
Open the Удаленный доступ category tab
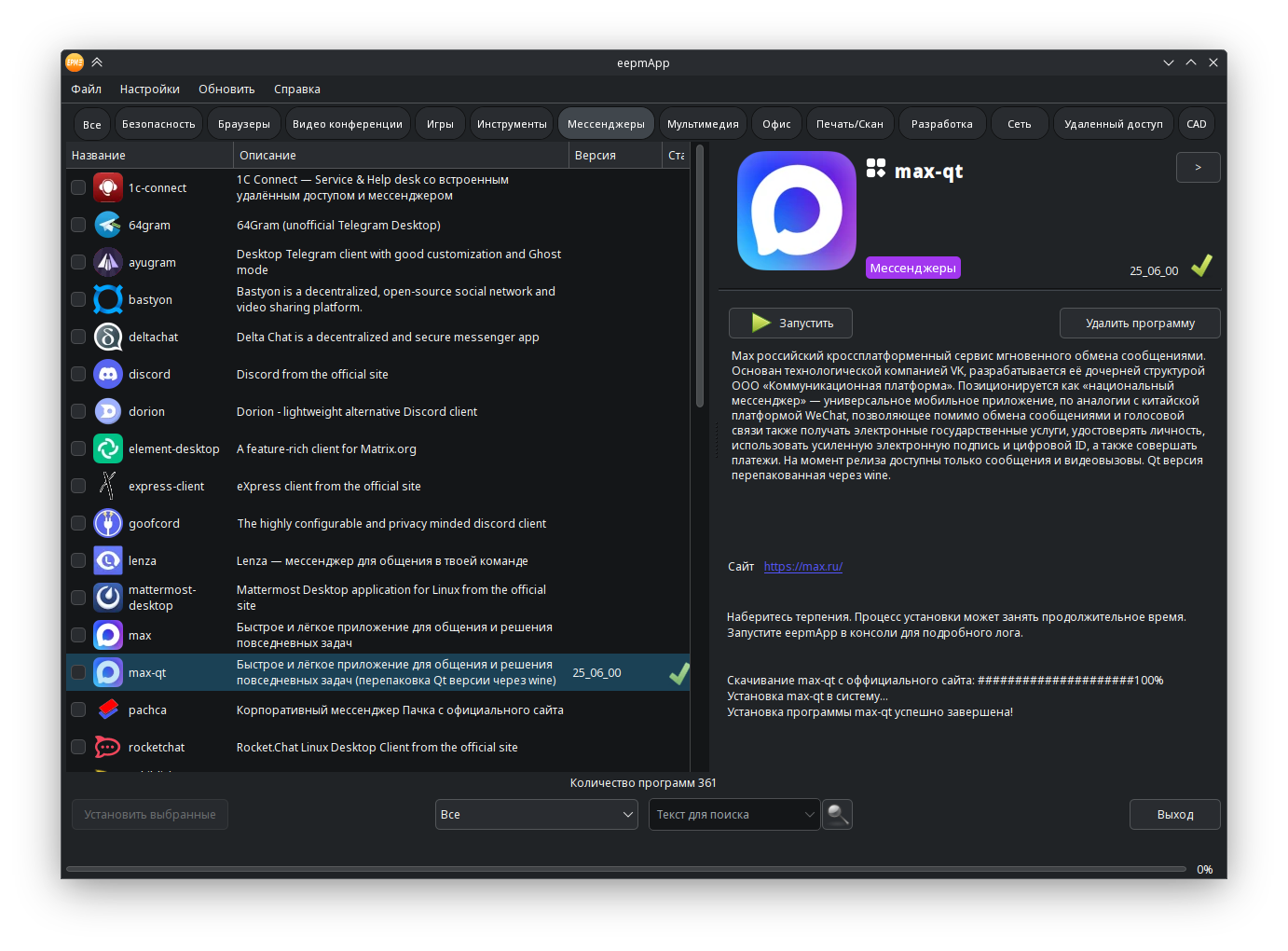click(1114, 124)
